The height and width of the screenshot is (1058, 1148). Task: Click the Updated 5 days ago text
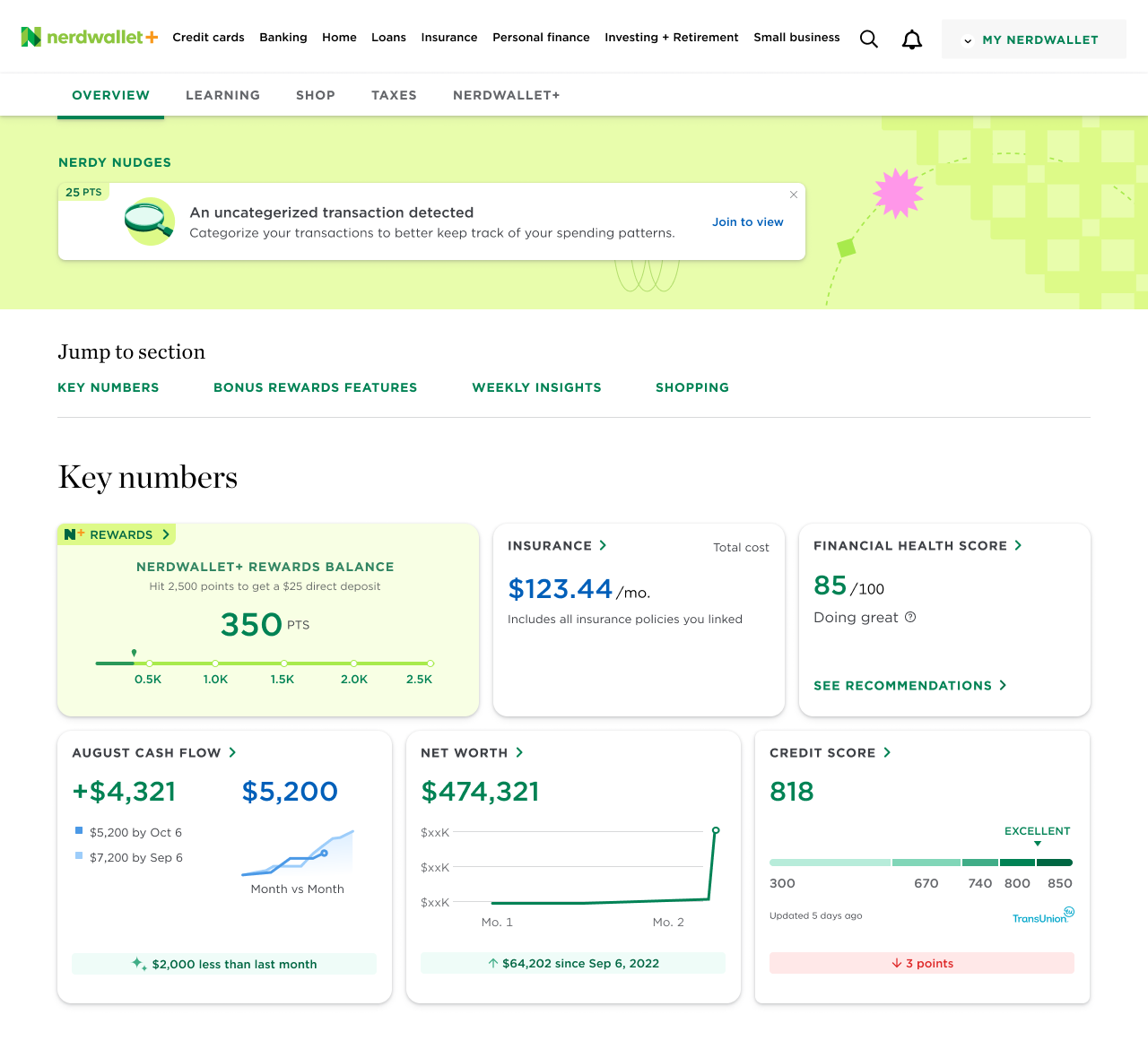coord(816,915)
